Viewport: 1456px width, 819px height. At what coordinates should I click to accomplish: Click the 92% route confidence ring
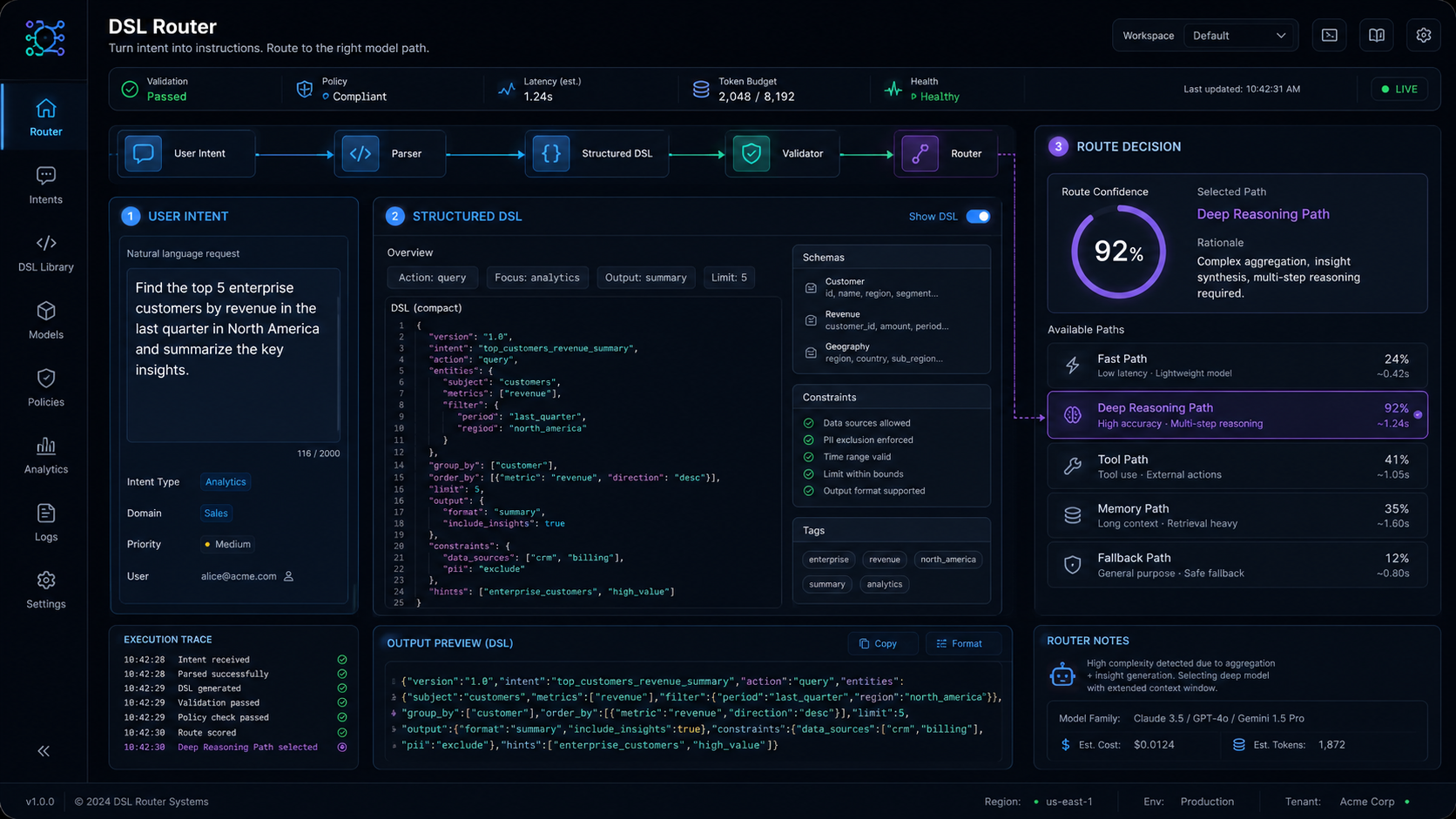[x=1118, y=252]
